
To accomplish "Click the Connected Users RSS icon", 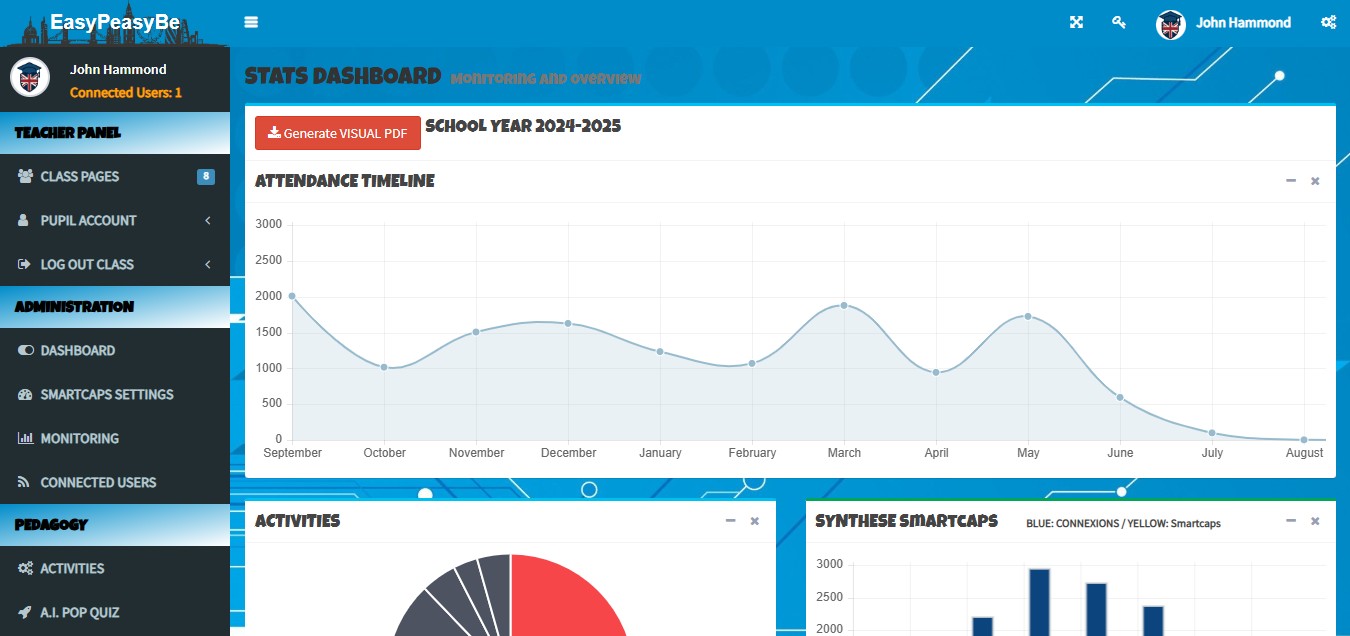I will pyautogui.click(x=25, y=482).
